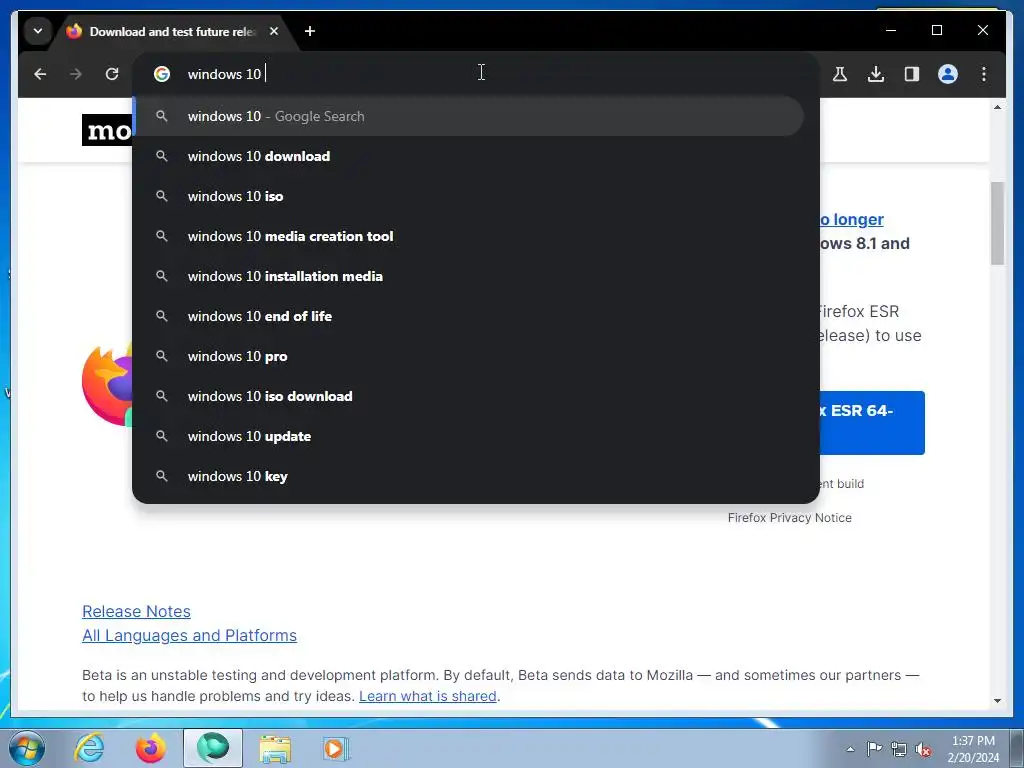Pick the 'windows 10 download' suggestion
This screenshot has height=768, width=1024.
468,156
